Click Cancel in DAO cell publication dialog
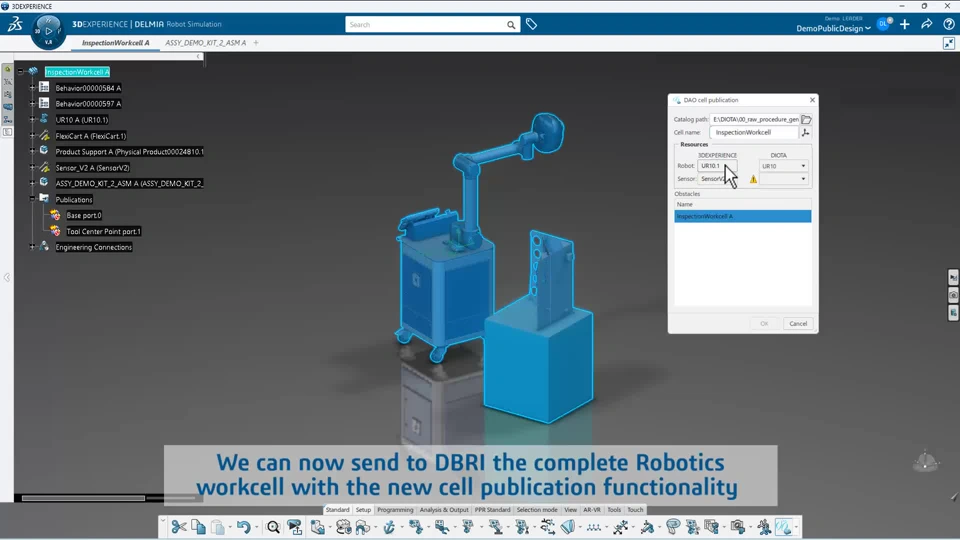This screenshot has width=960, height=540. tap(798, 323)
